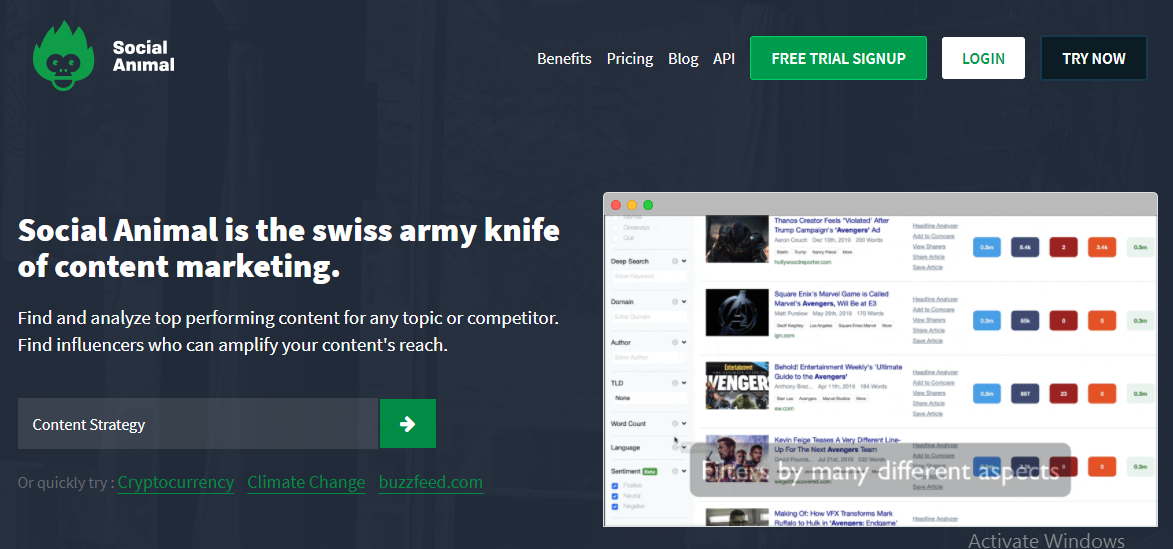Open the TLD None dropdown
This screenshot has height=549, width=1173.
point(649,398)
